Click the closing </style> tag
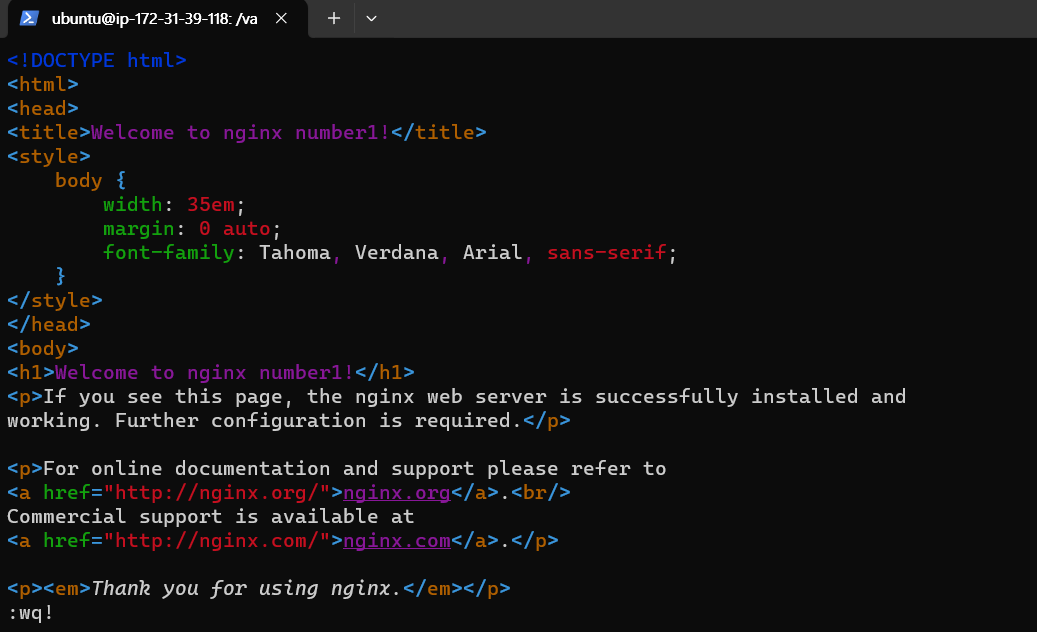Screen dimensions: 1037x632 click(x=55, y=300)
